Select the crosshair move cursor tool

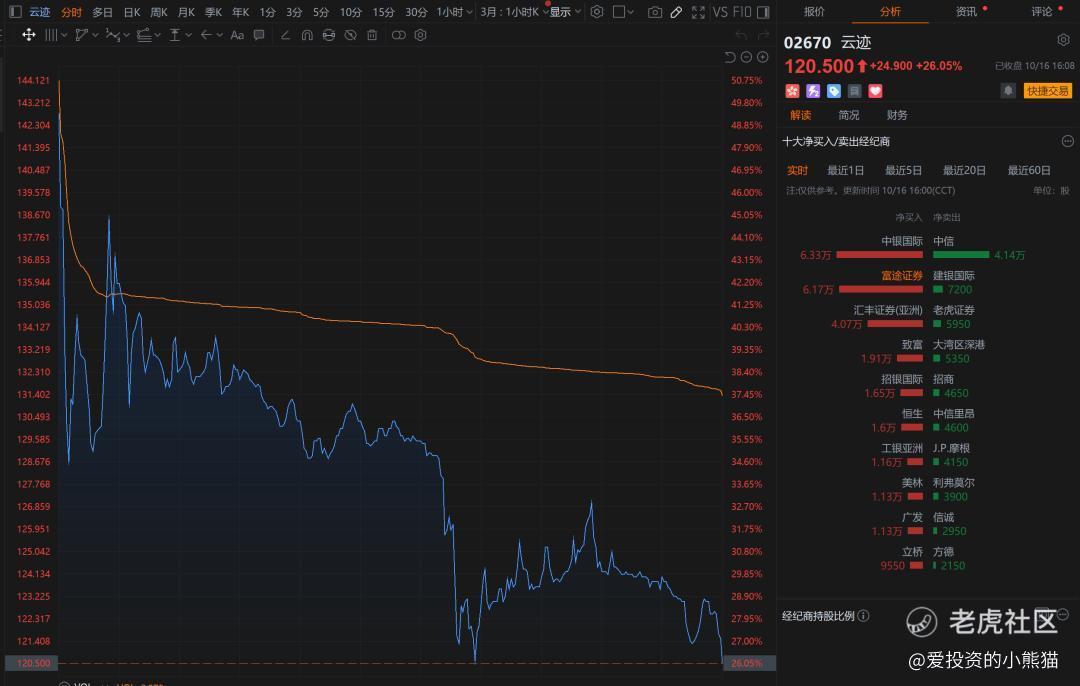point(28,34)
